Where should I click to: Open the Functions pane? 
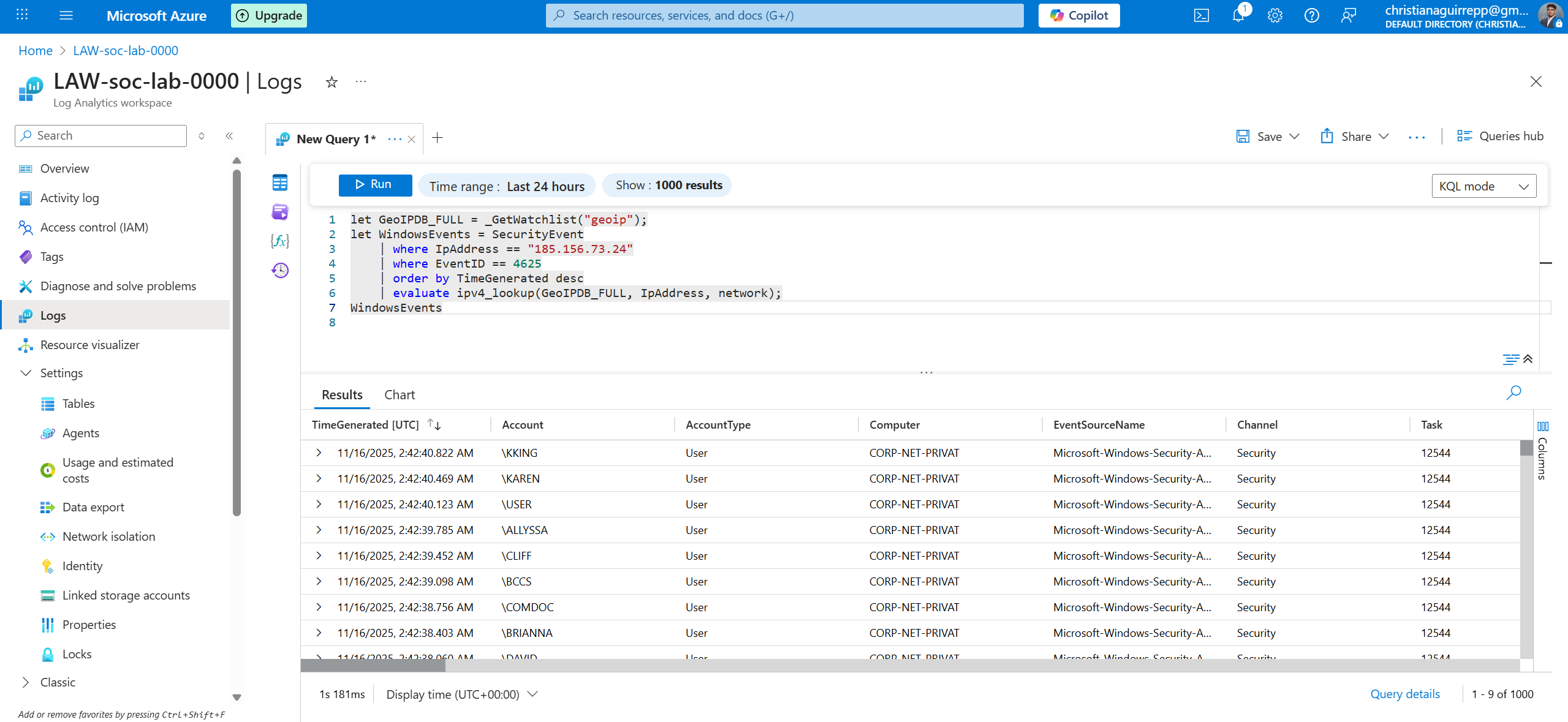279,241
